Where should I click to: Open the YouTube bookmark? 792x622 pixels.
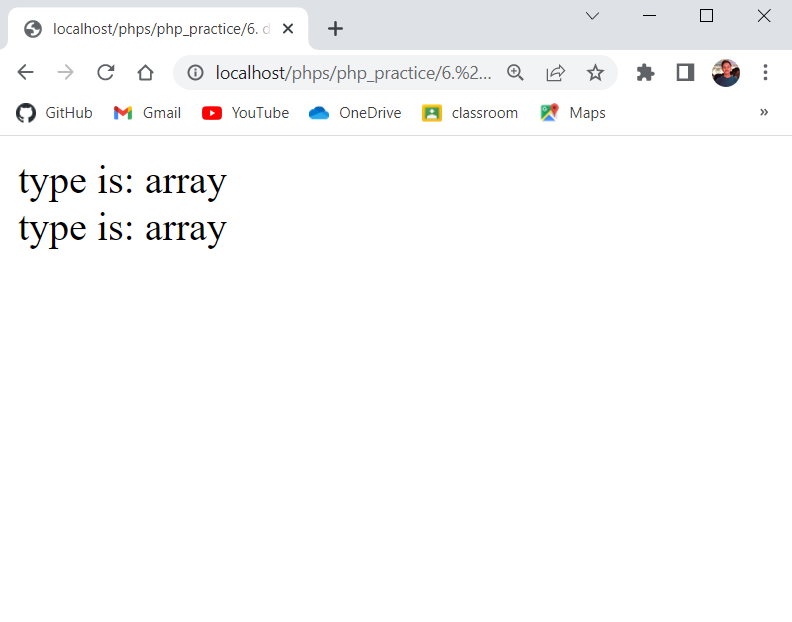246,113
